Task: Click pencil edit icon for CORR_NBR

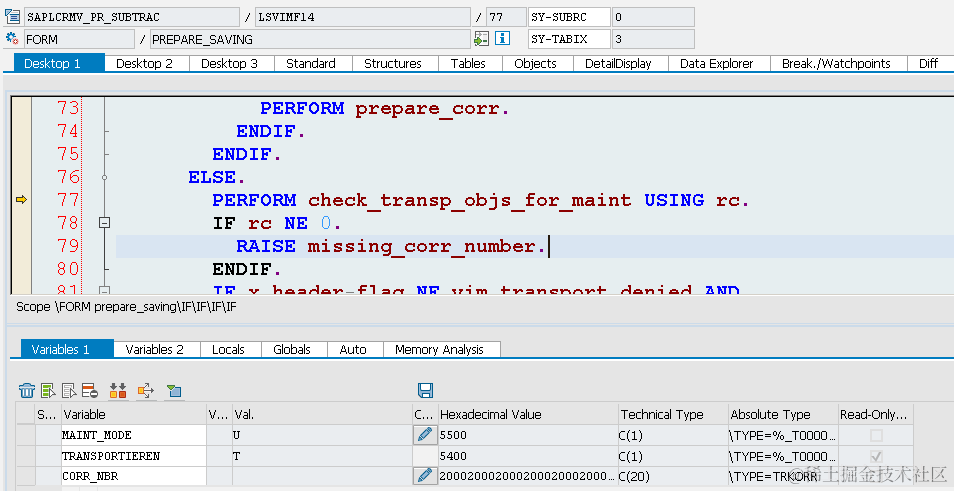Action: pyautogui.click(x=425, y=476)
